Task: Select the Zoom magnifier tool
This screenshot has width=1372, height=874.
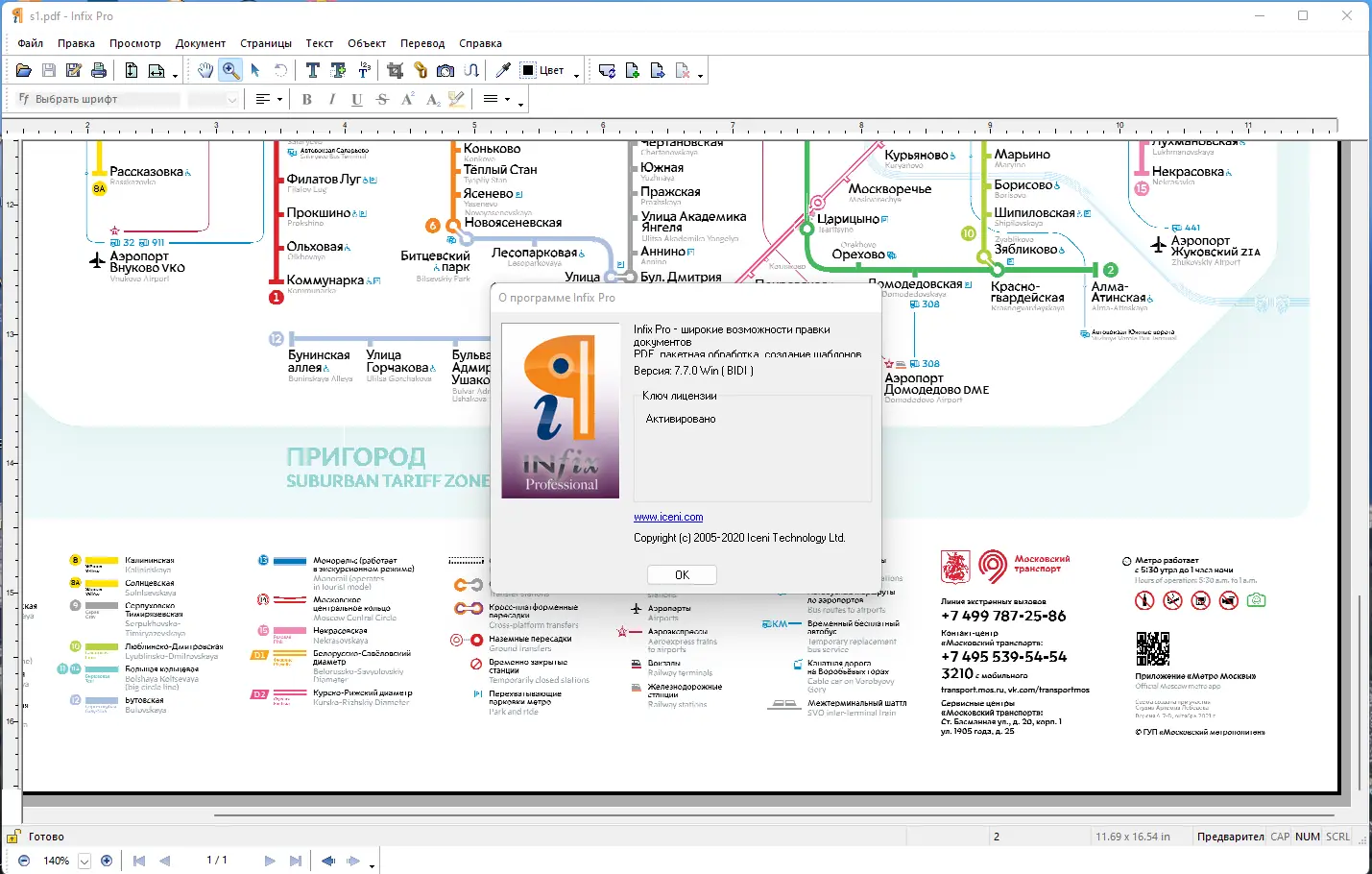Action: [230, 70]
